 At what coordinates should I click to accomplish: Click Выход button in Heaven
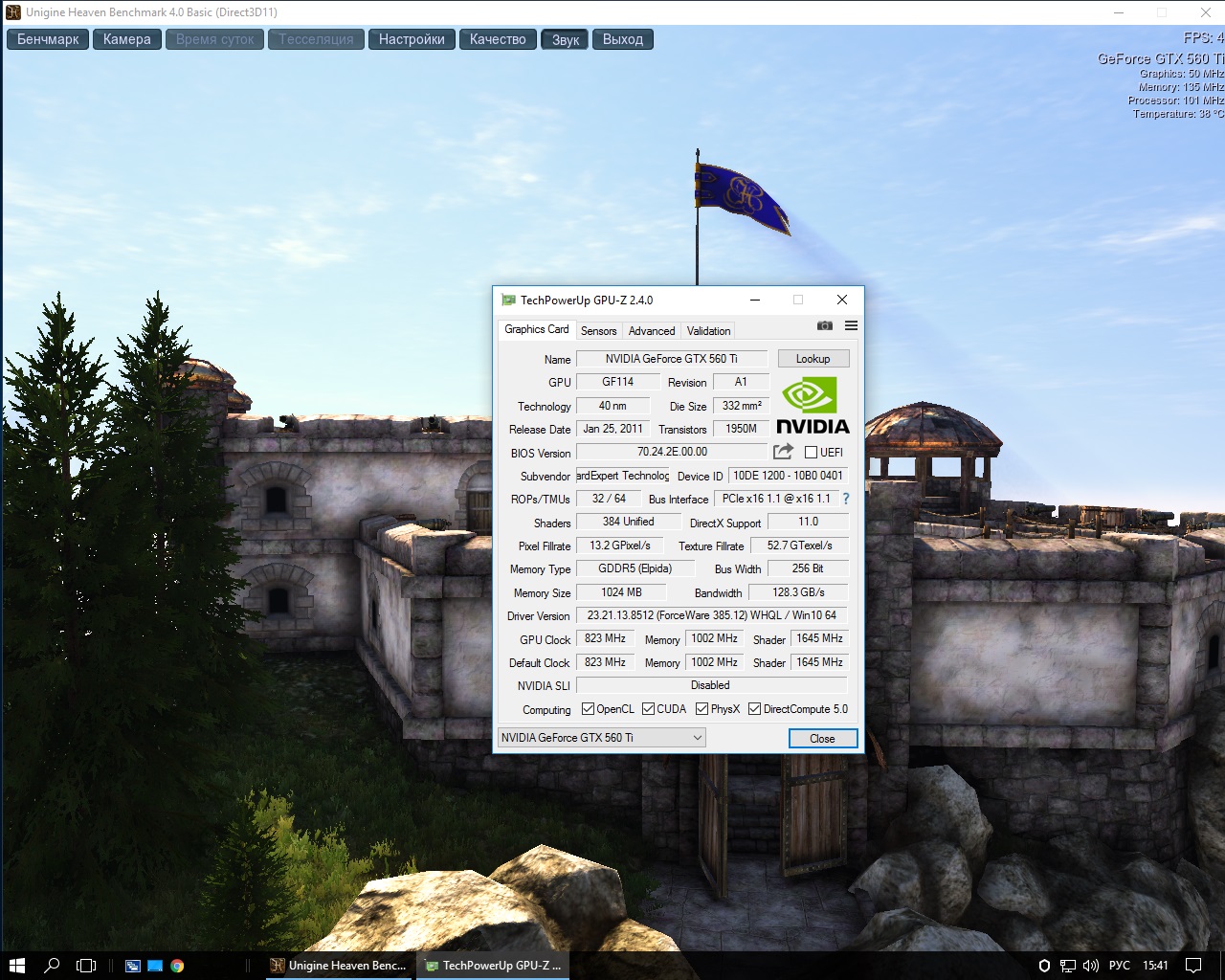[x=623, y=39]
